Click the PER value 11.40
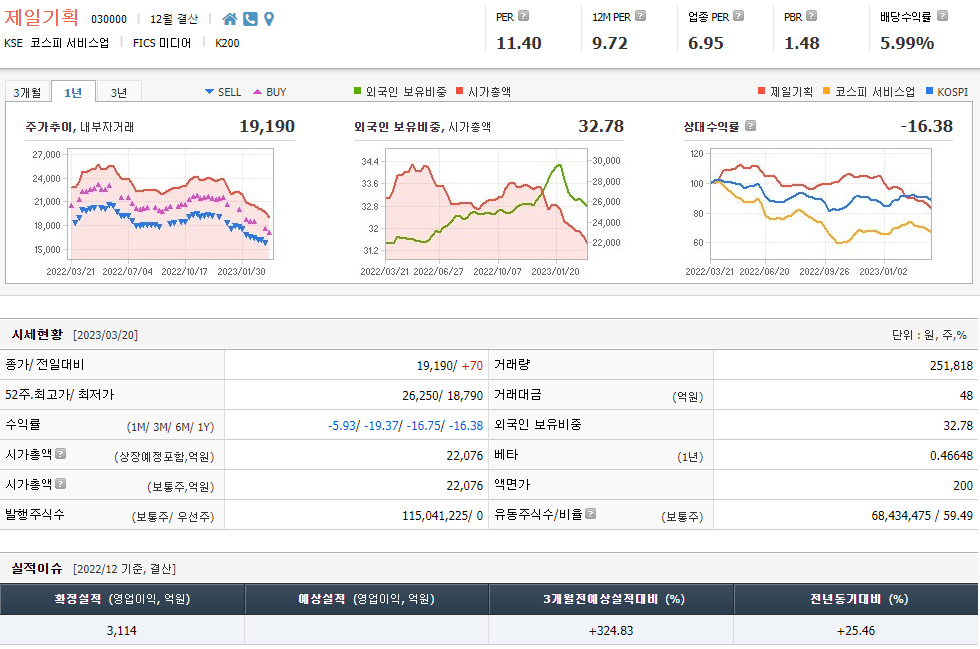The image size is (980, 649). 519,43
